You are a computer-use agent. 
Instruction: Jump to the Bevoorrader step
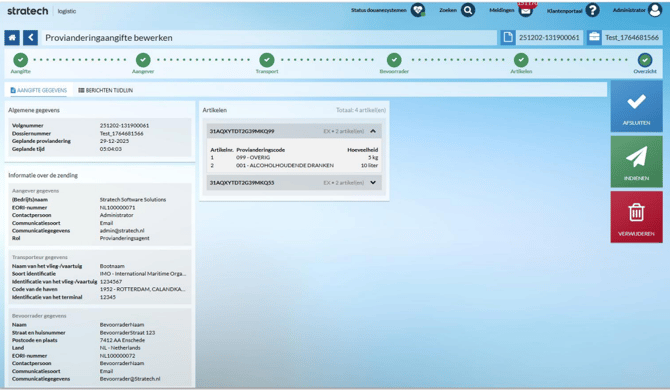[x=394, y=60]
